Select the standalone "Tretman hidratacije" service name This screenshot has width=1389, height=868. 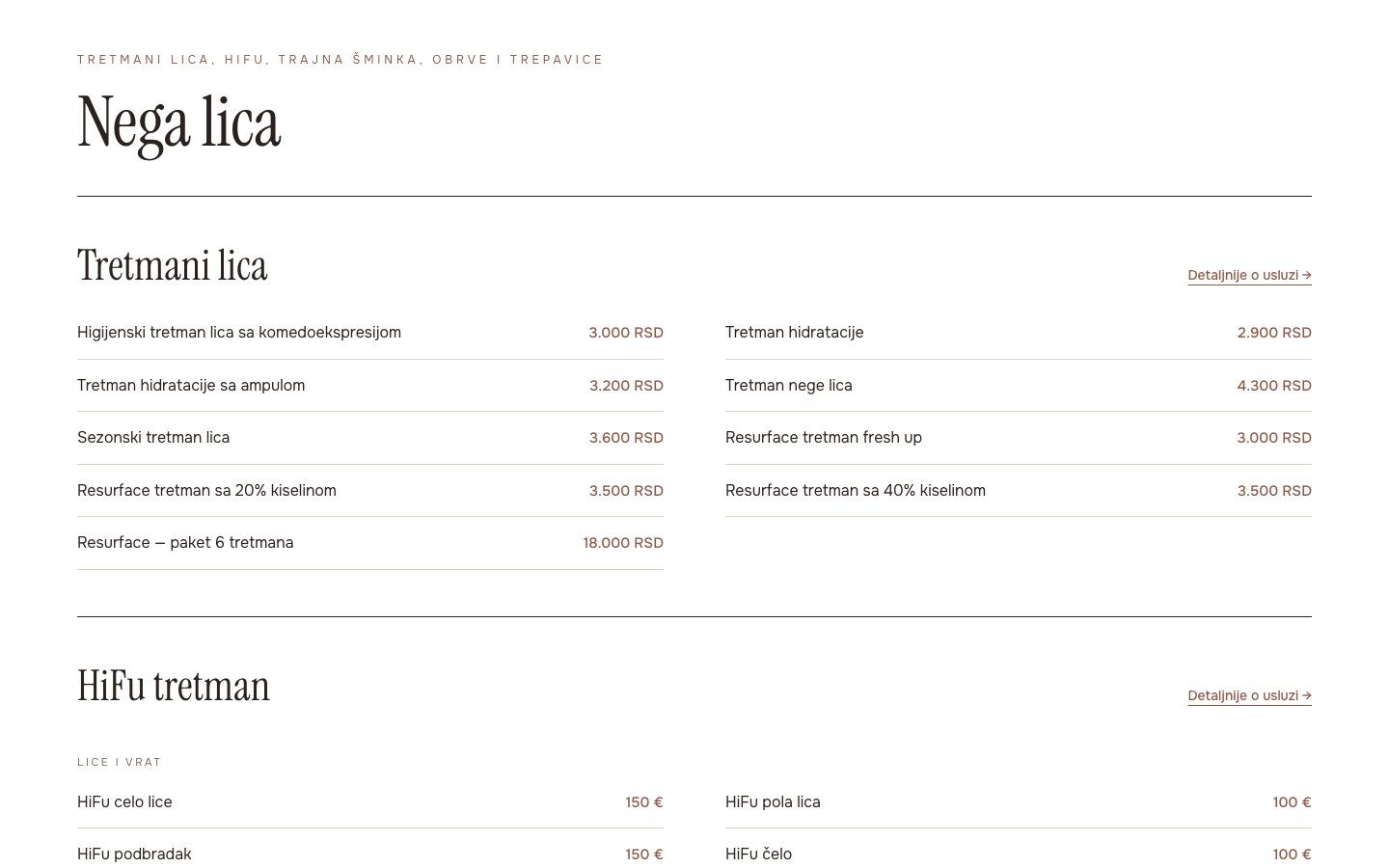(x=795, y=333)
